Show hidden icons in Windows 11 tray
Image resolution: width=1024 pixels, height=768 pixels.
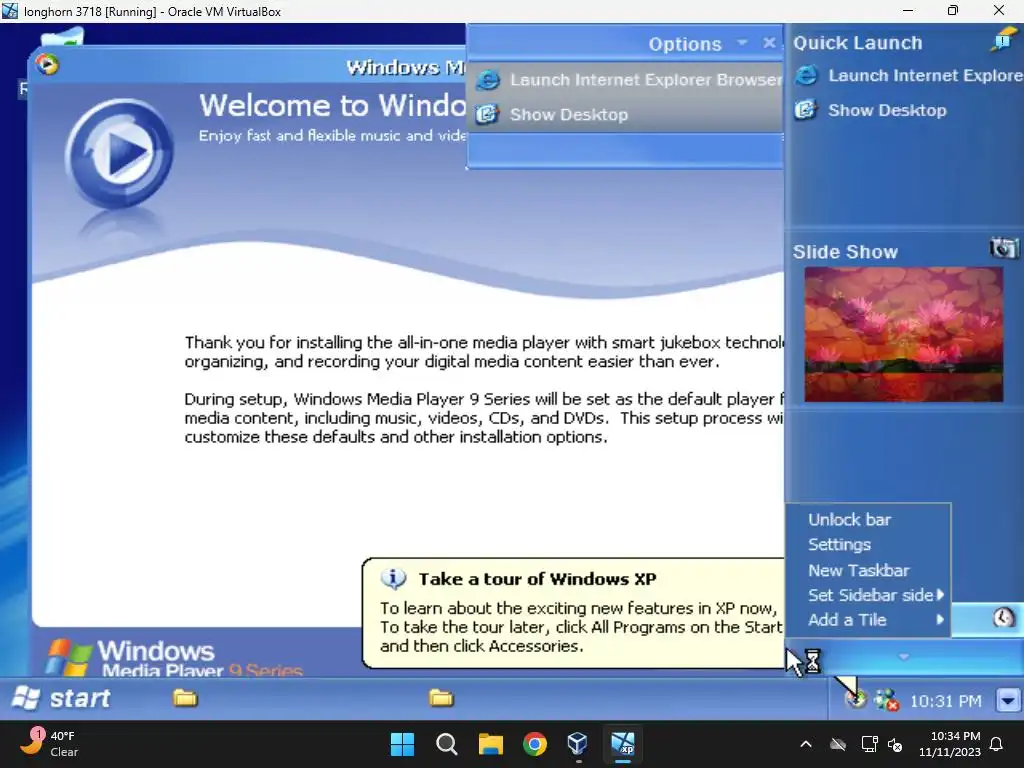tap(806, 744)
